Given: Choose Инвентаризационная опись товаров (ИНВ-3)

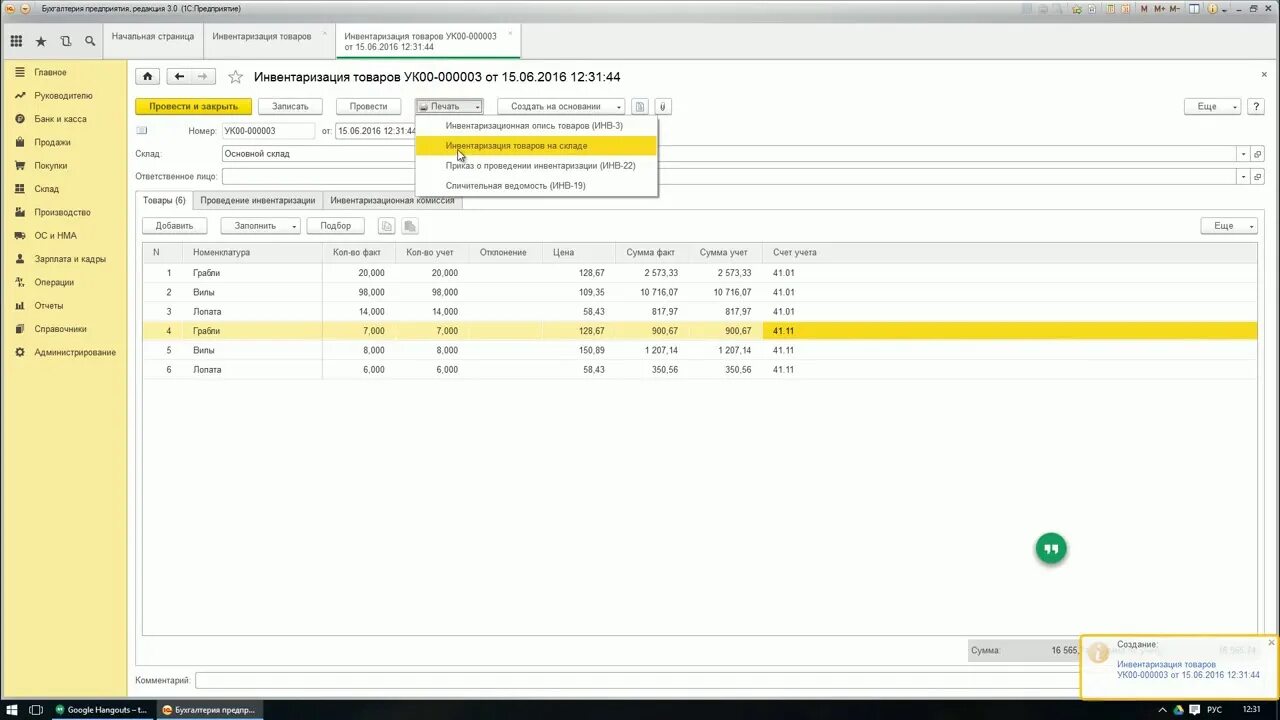Looking at the screenshot, I should point(536,126).
